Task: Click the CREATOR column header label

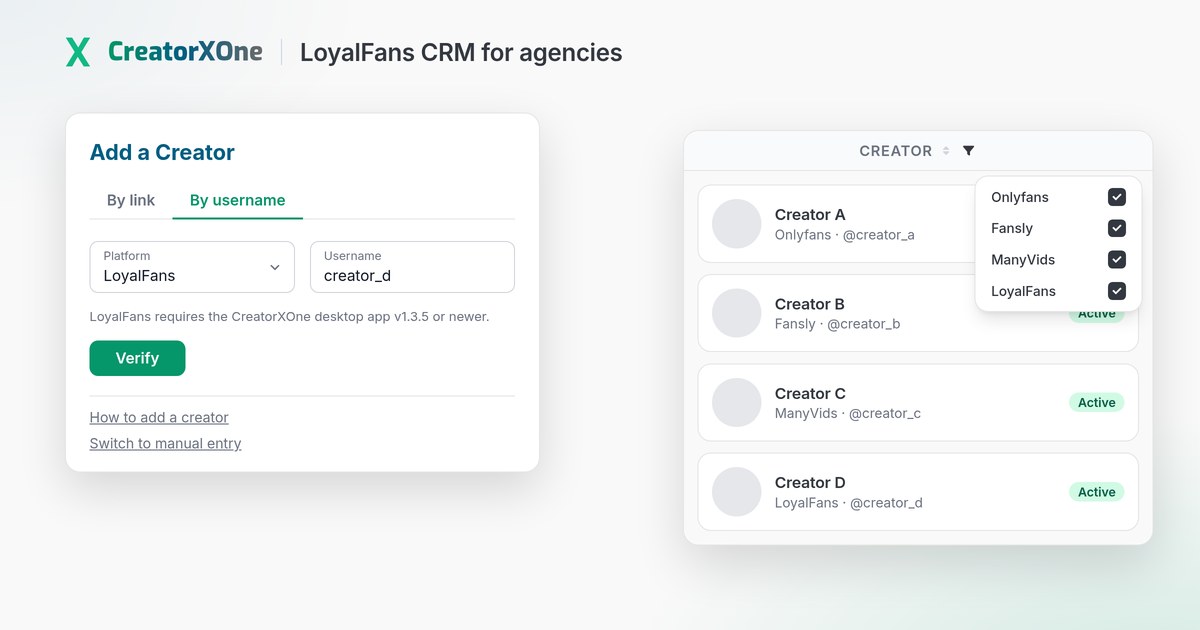Action: pos(896,151)
